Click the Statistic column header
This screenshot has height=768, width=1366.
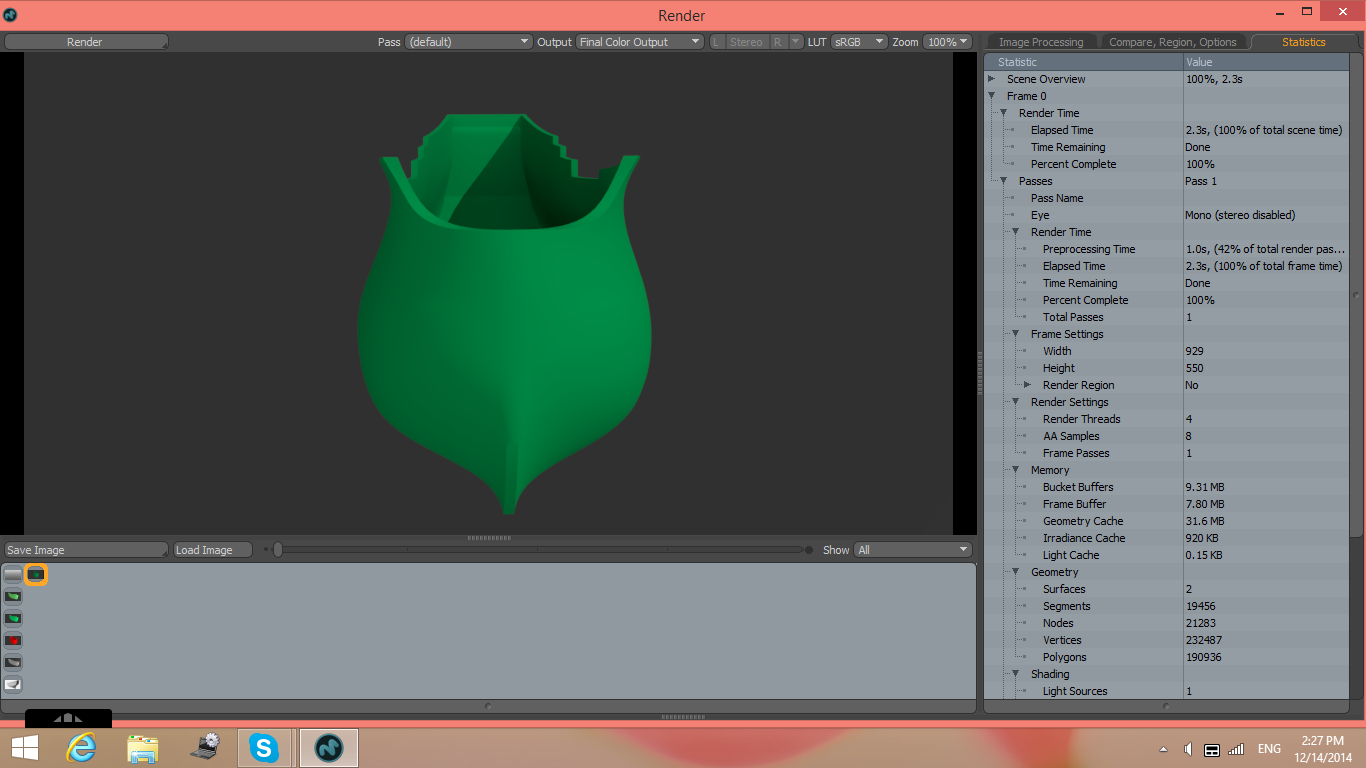[x=1084, y=62]
